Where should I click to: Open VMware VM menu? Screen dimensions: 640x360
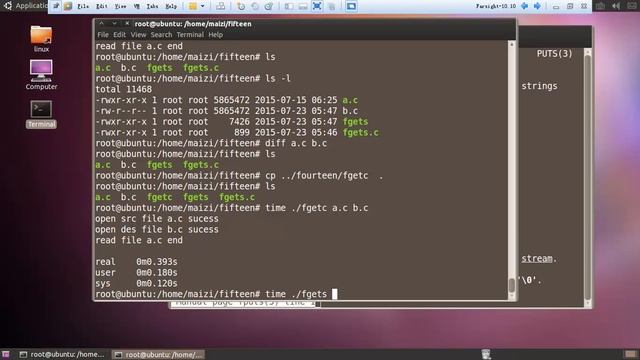coord(137,6)
